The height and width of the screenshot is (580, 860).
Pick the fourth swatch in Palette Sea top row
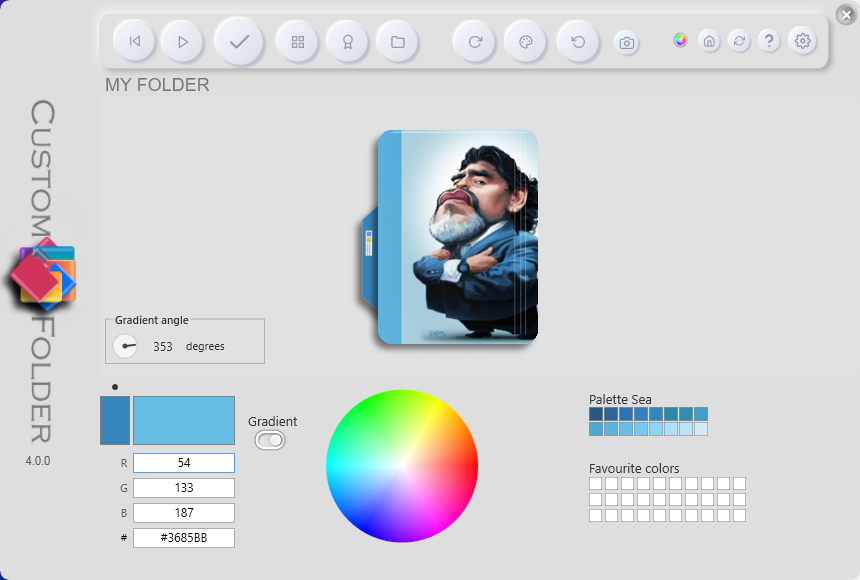[x=641, y=414]
